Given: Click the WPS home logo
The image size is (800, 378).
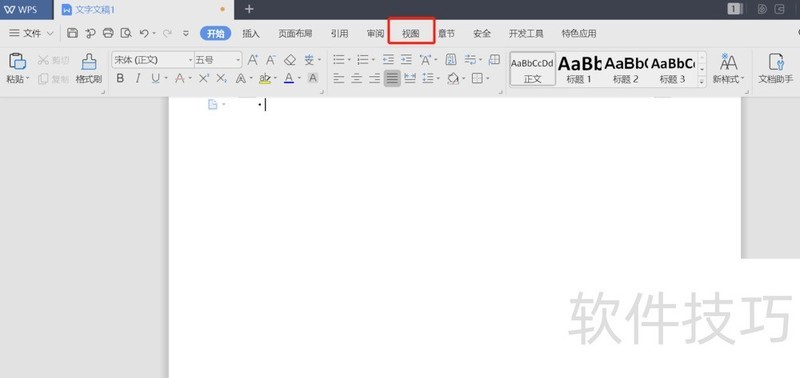Looking at the screenshot, I should point(21,9).
